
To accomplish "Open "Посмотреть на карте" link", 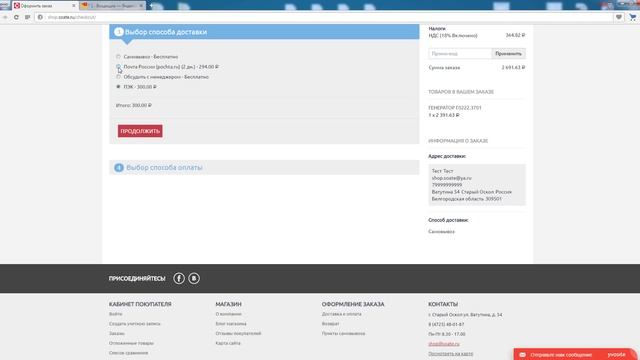I will click(451, 353).
